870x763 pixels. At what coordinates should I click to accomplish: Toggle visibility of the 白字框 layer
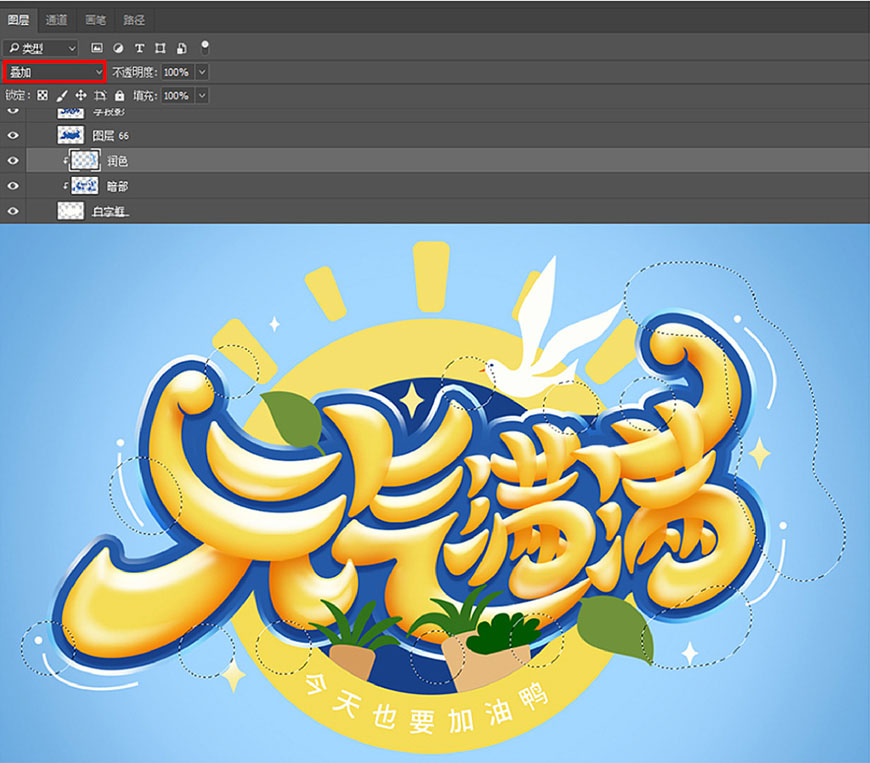click(13, 211)
